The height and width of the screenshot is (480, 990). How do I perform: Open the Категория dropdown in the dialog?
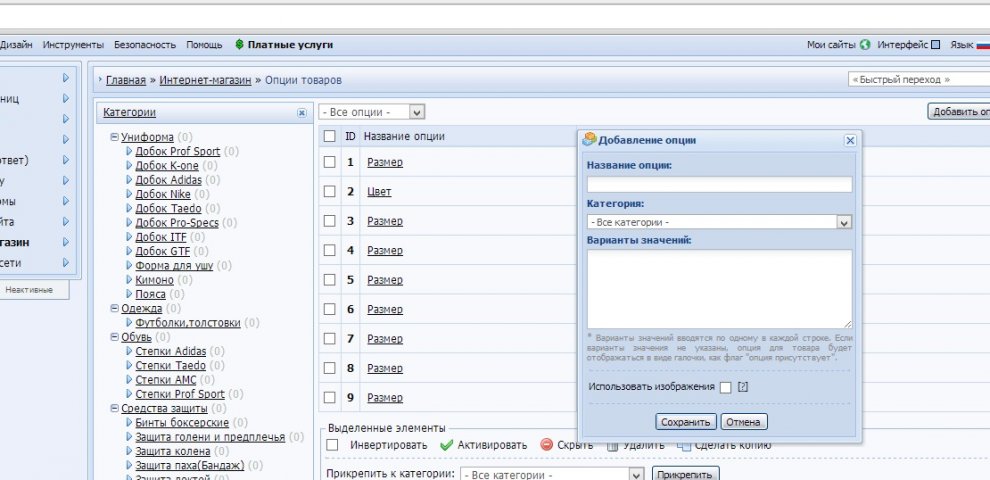(x=719, y=222)
